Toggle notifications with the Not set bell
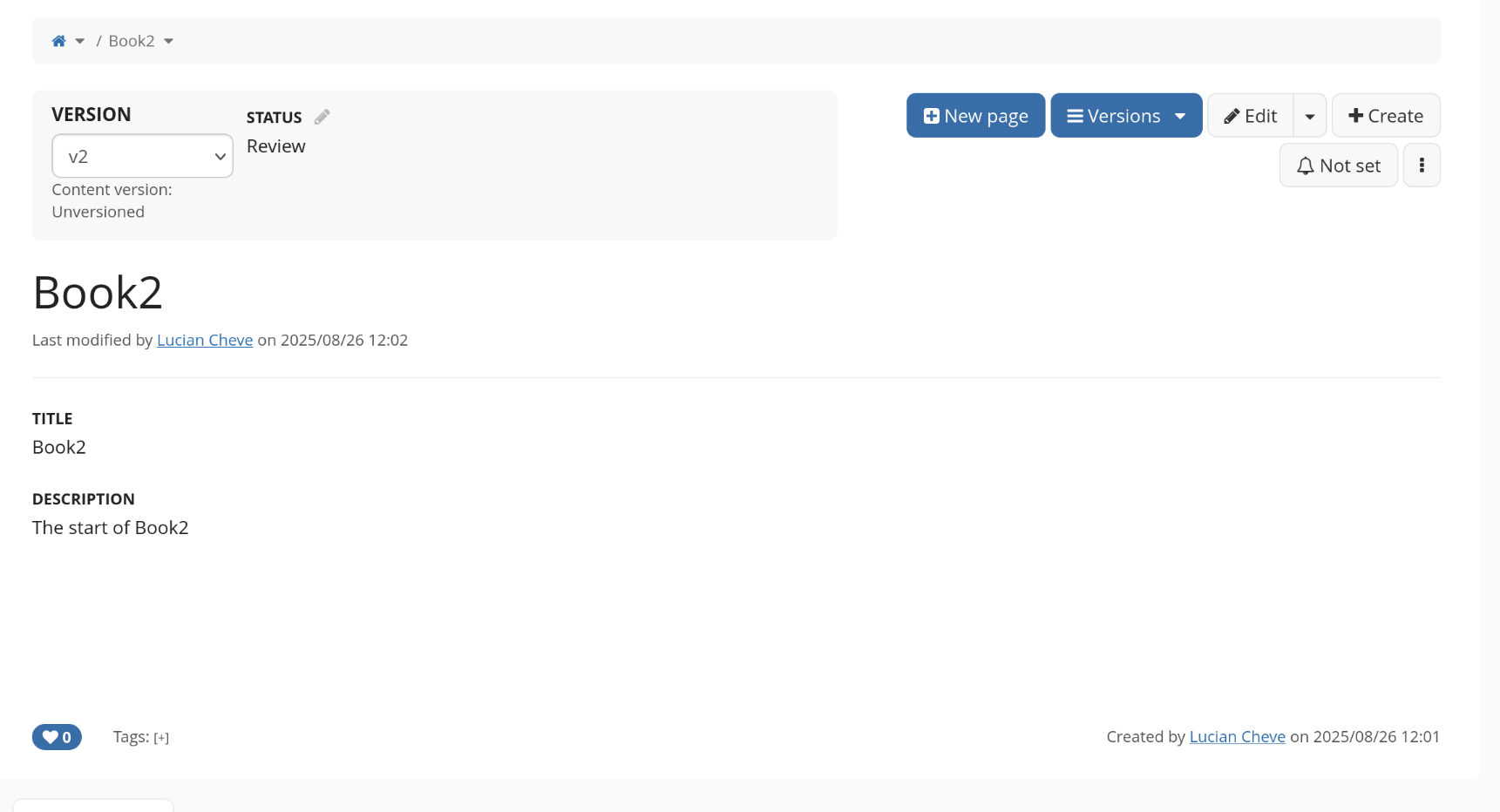The image size is (1500, 812). [1338, 166]
